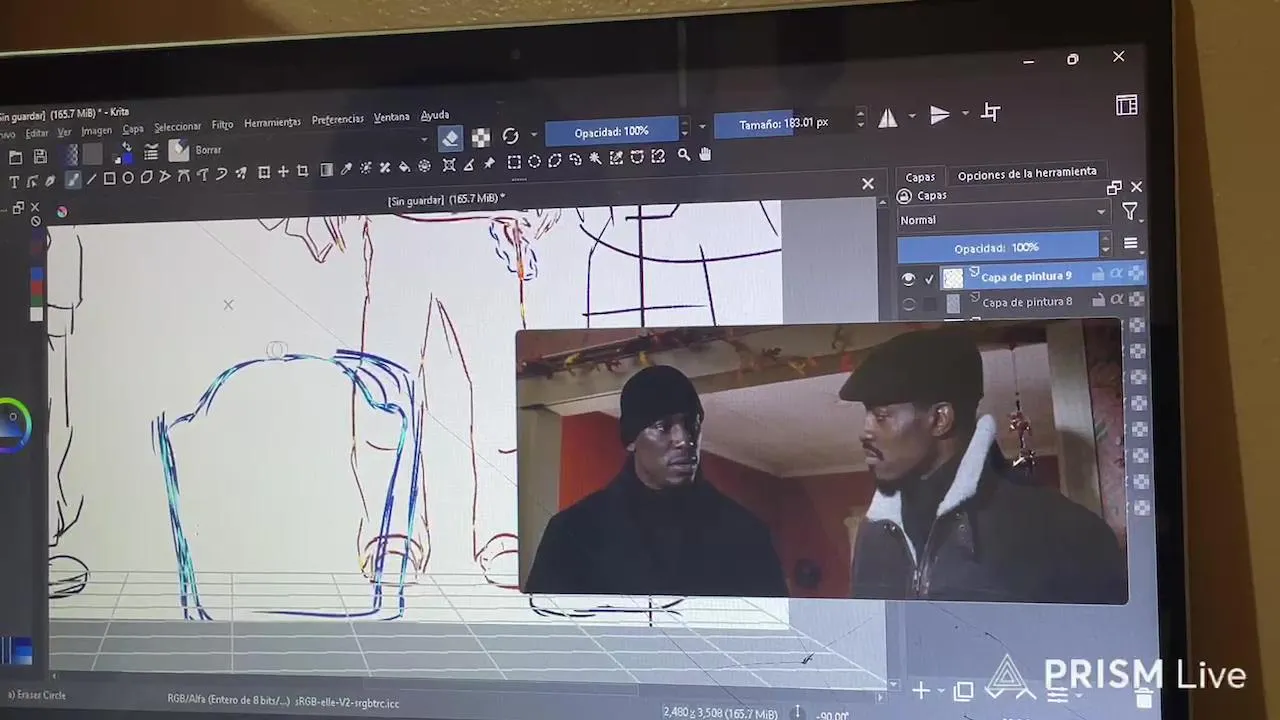Select the Line tool
The image size is (1280, 720).
point(91,179)
